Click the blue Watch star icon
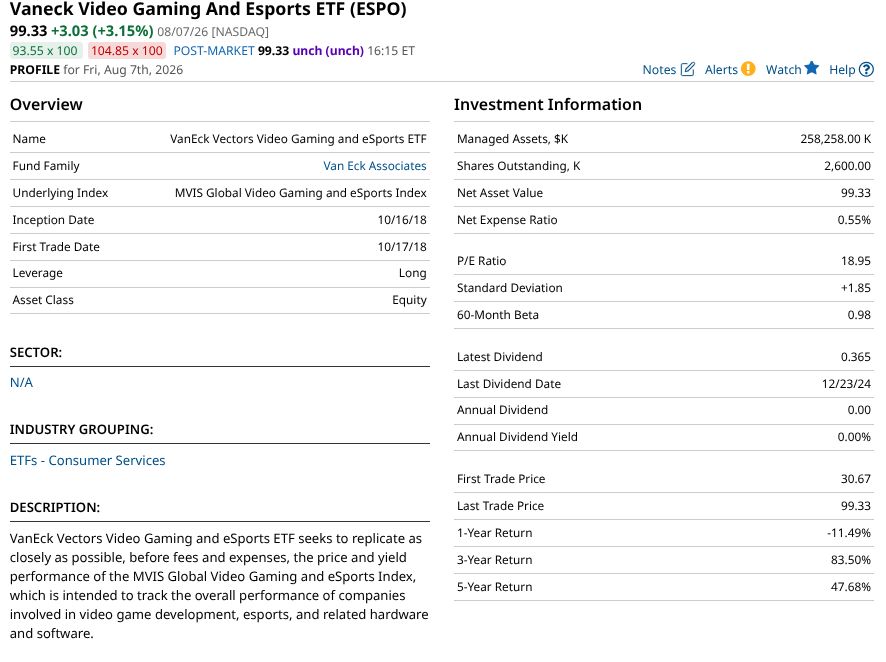 811,68
